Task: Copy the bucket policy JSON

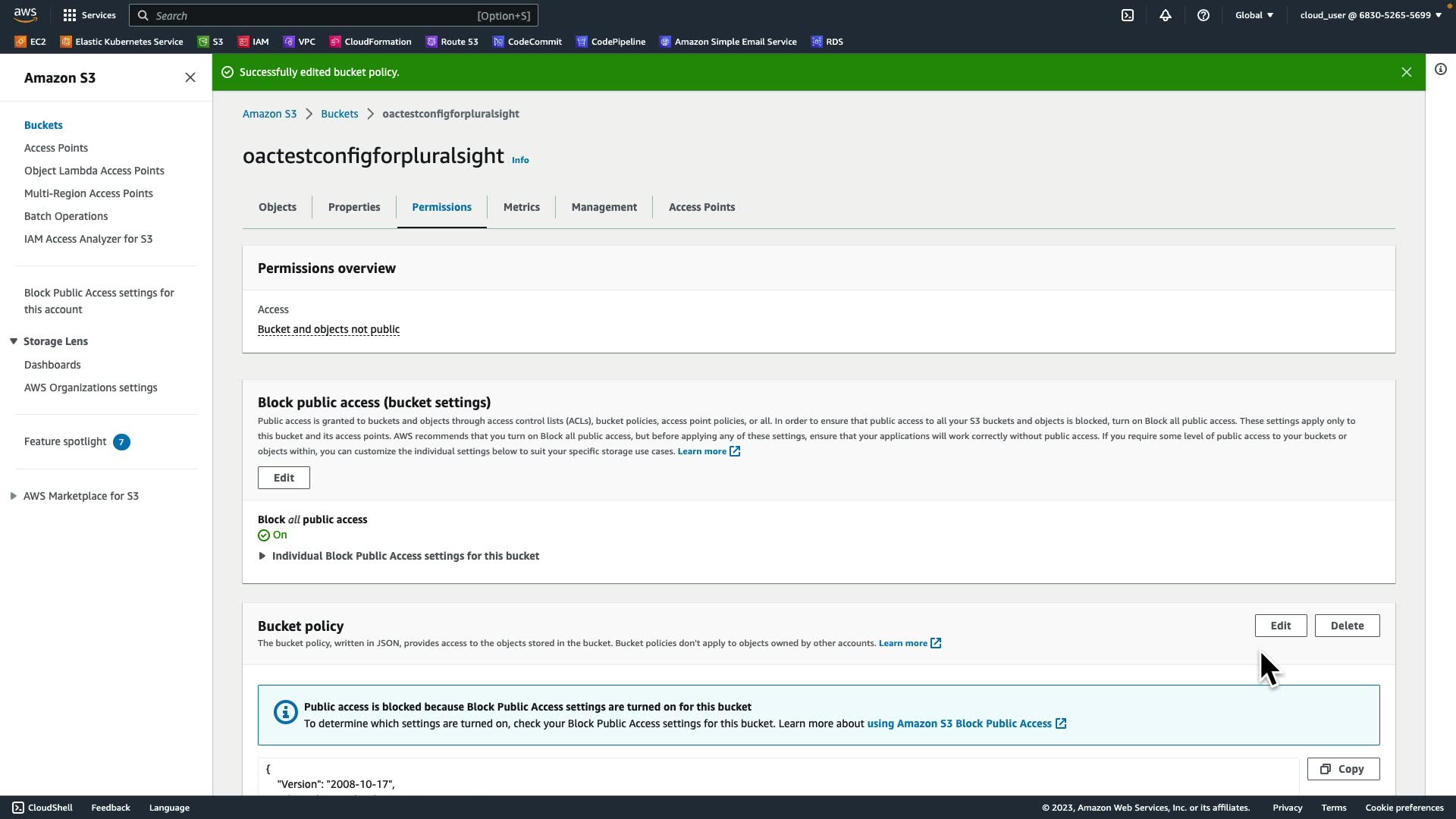Action: click(1342, 769)
